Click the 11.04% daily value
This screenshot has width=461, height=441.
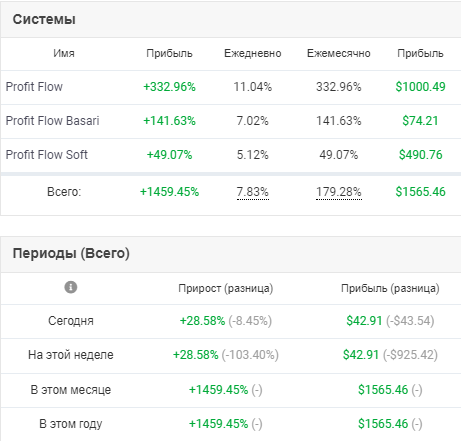pos(253,87)
